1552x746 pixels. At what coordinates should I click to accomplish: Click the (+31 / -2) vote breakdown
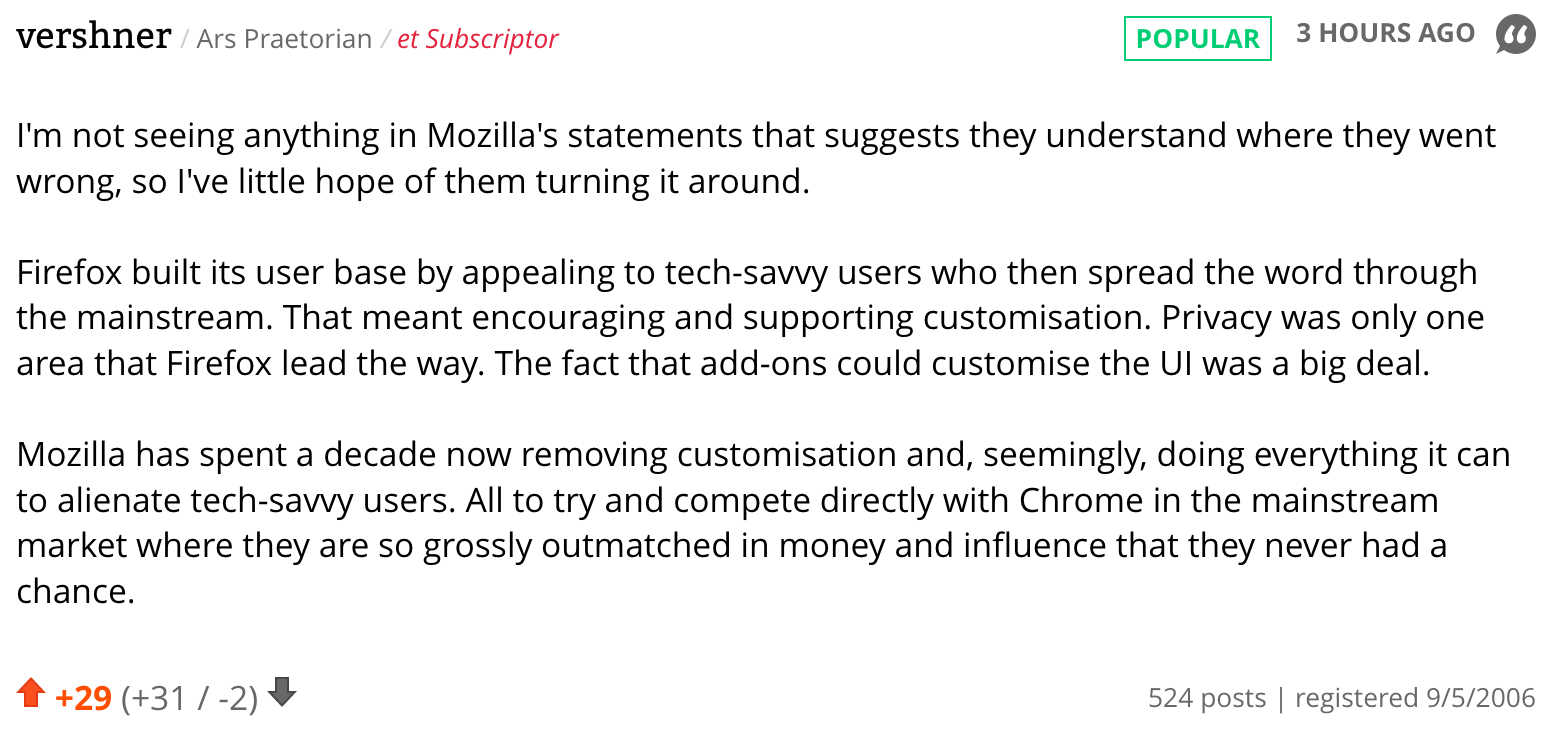click(x=190, y=698)
